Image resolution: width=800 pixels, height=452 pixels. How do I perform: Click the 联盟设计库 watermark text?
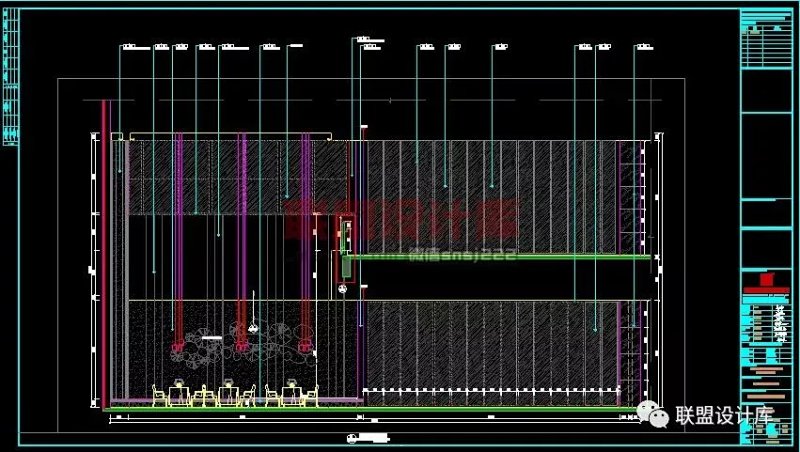pyautogui.click(x=727, y=416)
